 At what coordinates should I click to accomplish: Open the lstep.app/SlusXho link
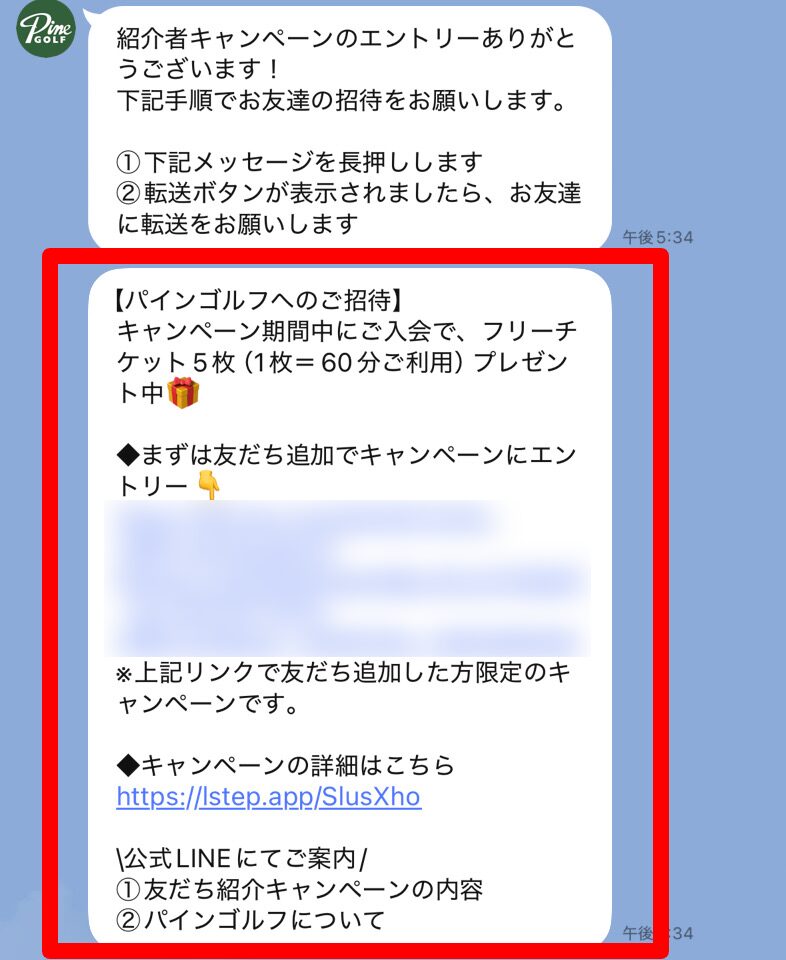[268, 797]
